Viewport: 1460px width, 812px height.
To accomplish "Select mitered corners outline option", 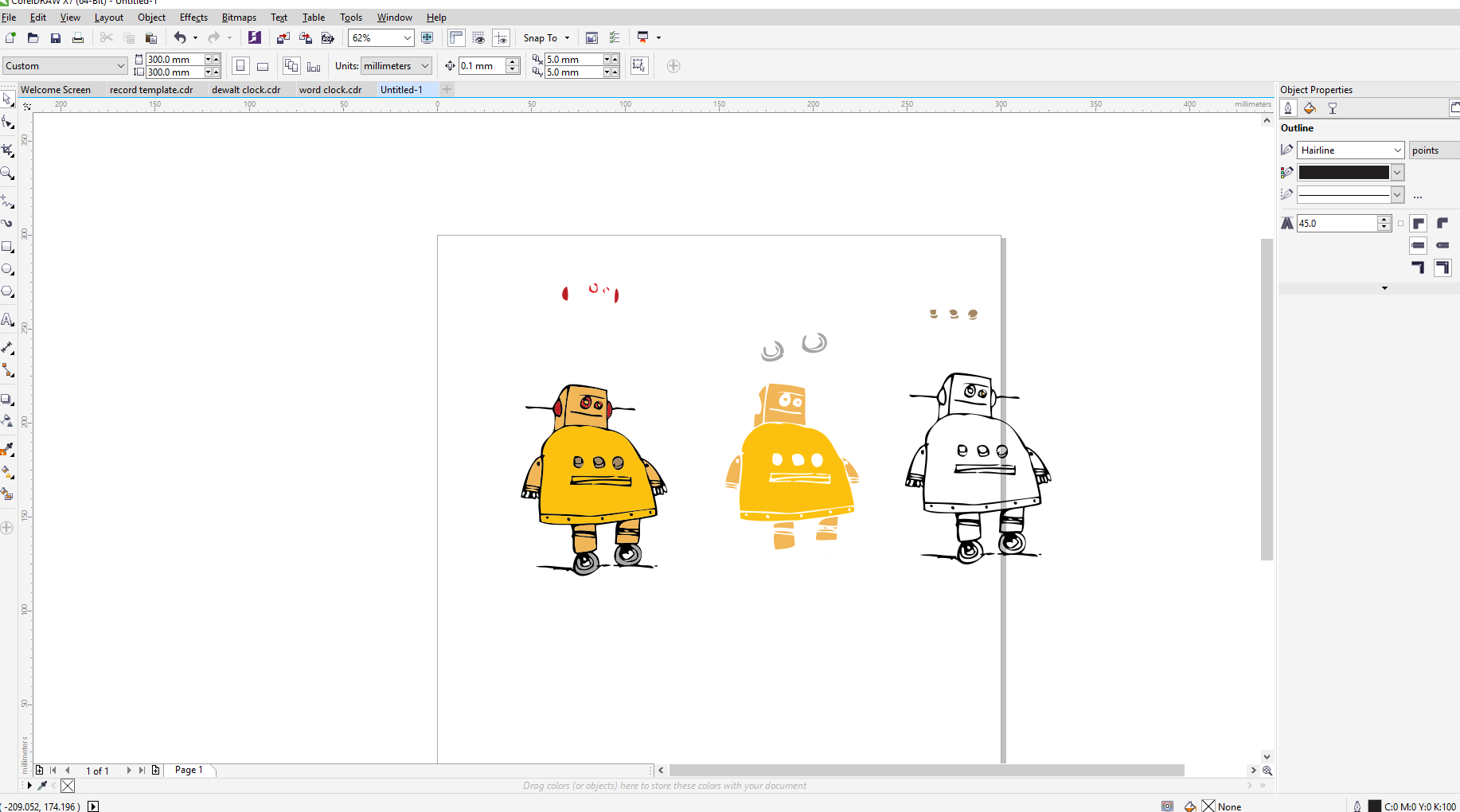I will pyautogui.click(x=1418, y=224).
